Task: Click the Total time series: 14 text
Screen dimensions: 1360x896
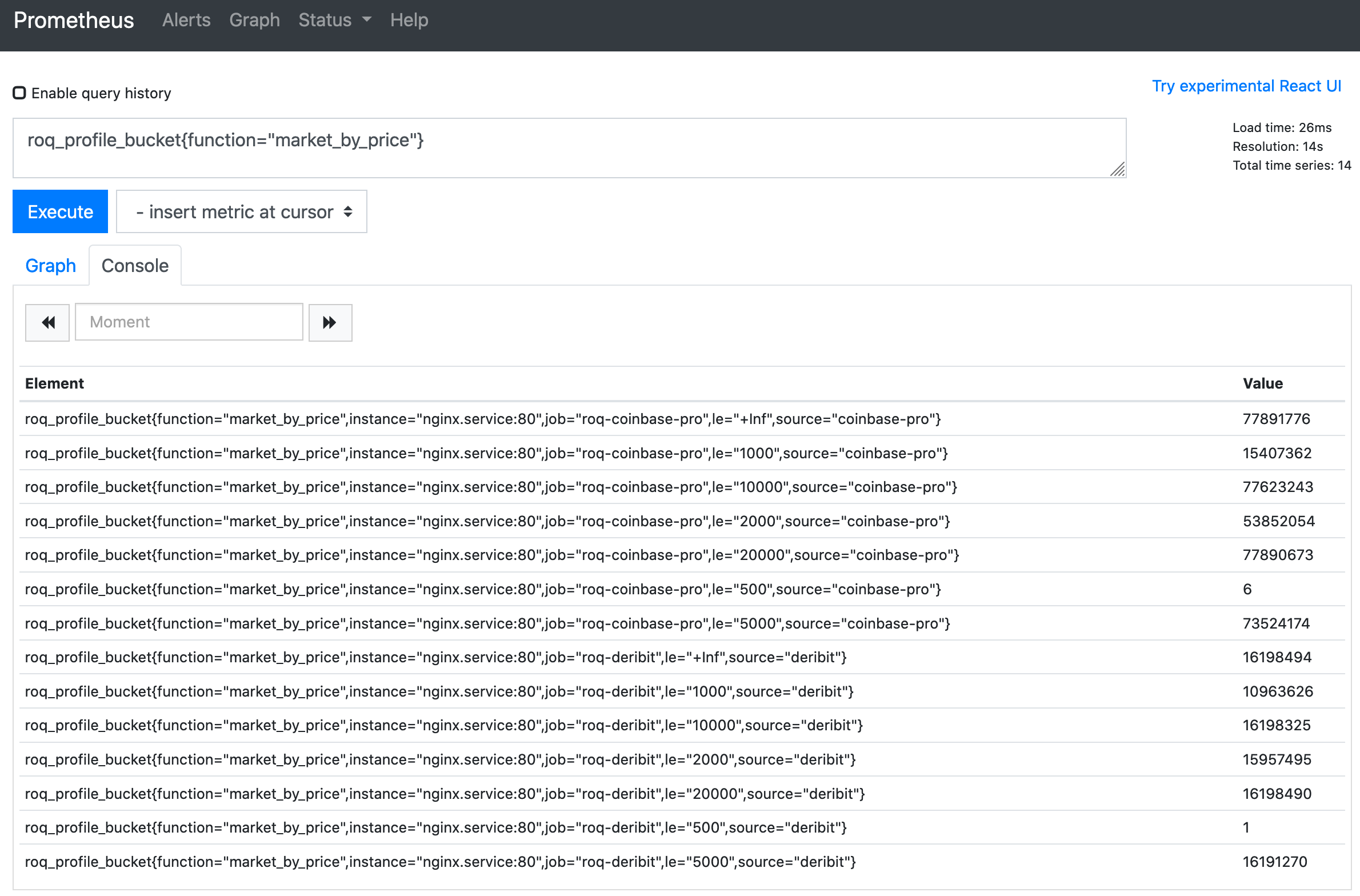Action: pyautogui.click(x=1291, y=165)
